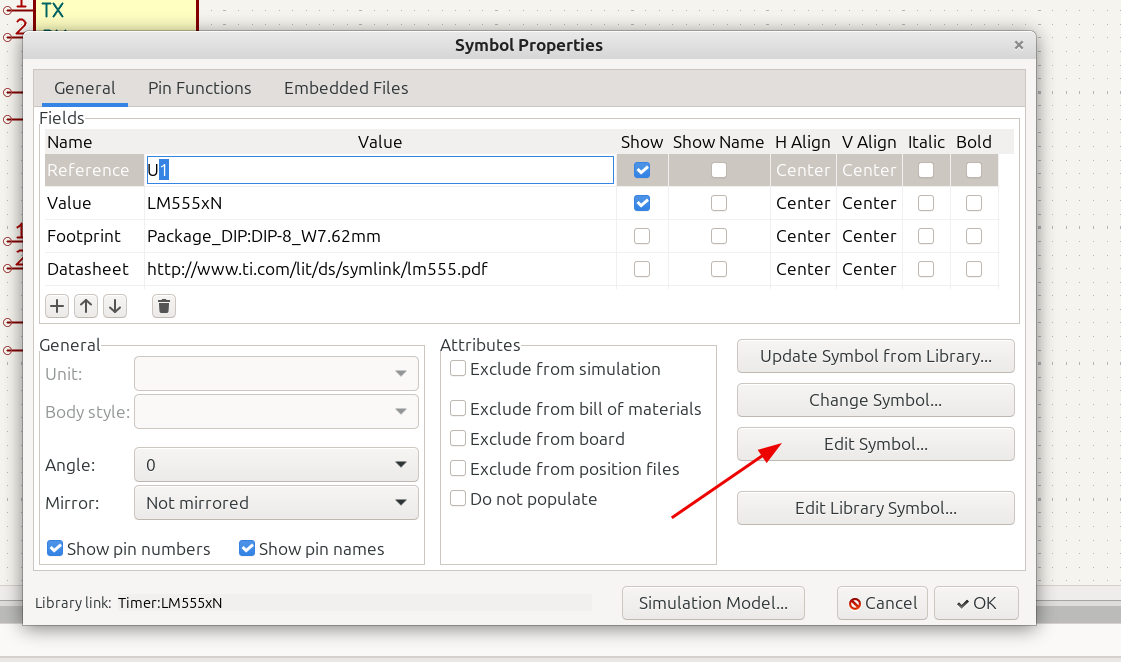Move field down with arrow icon

115,306
